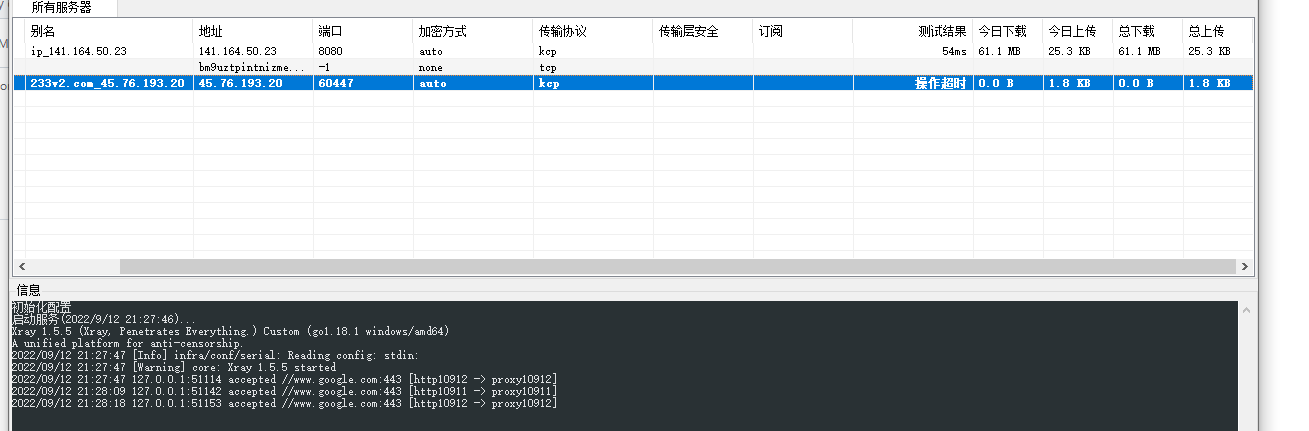
Task: Select server 233v2.com_45.76.193.20
Action: click(x=633, y=83)
